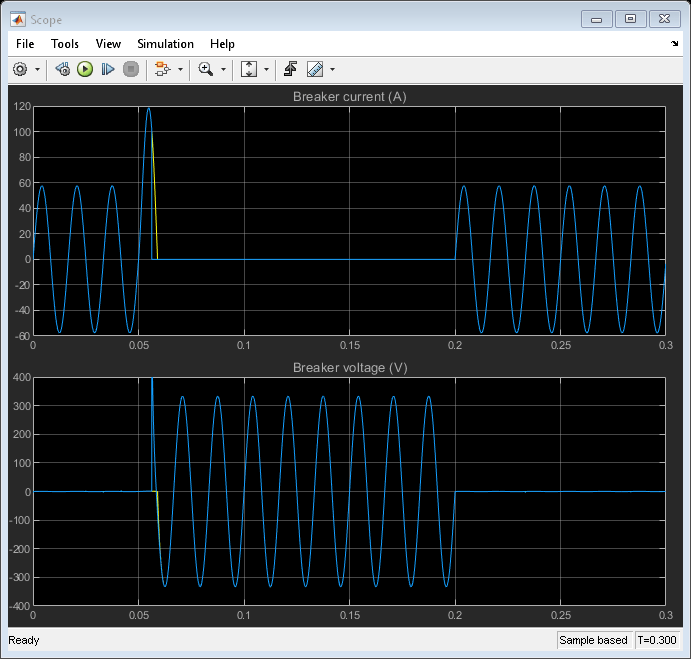
Task: Expand the Highlight Simulink block dropdown arrow
Action: [180, 70]
